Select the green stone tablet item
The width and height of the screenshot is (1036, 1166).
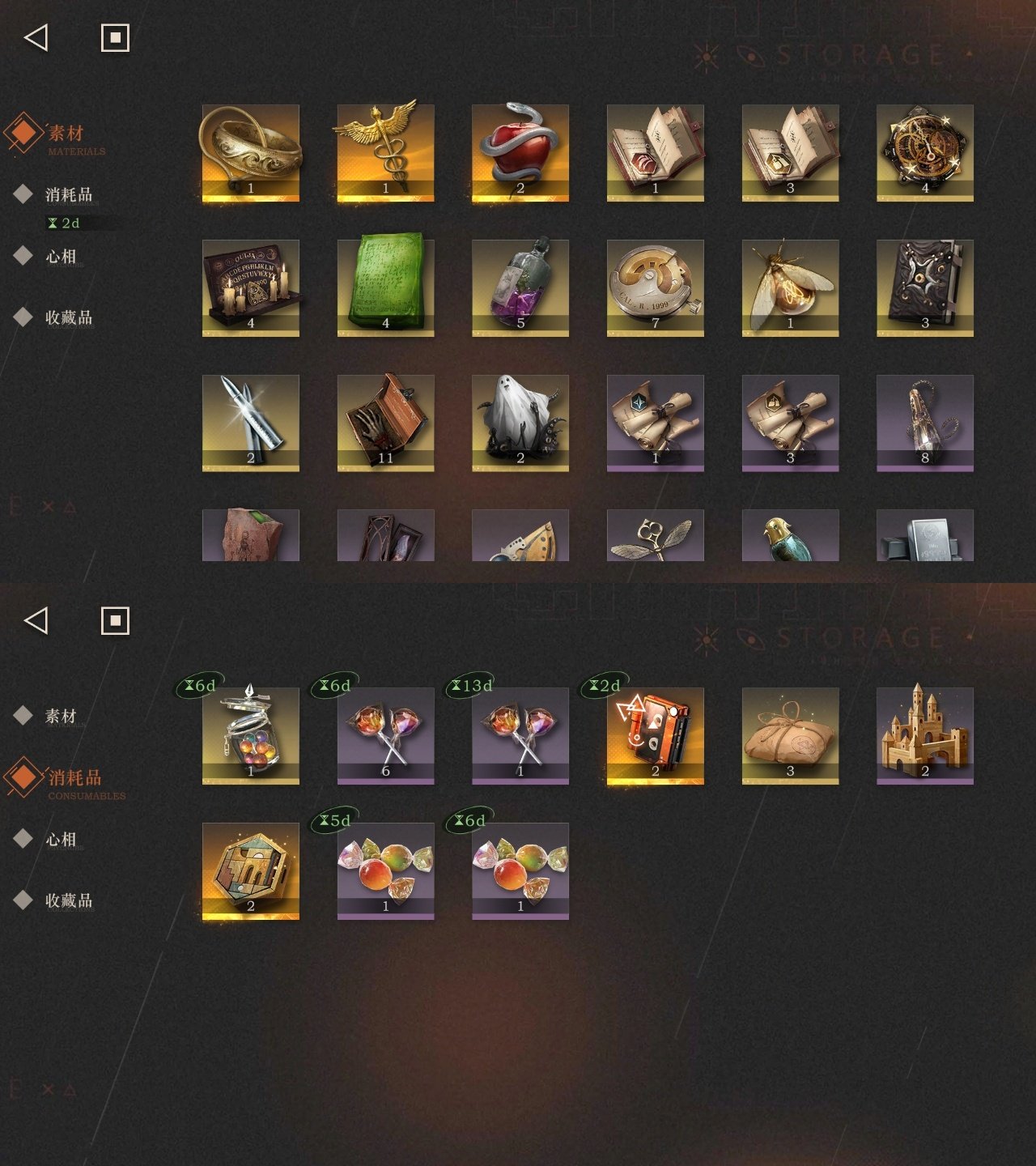click(385, 287)
